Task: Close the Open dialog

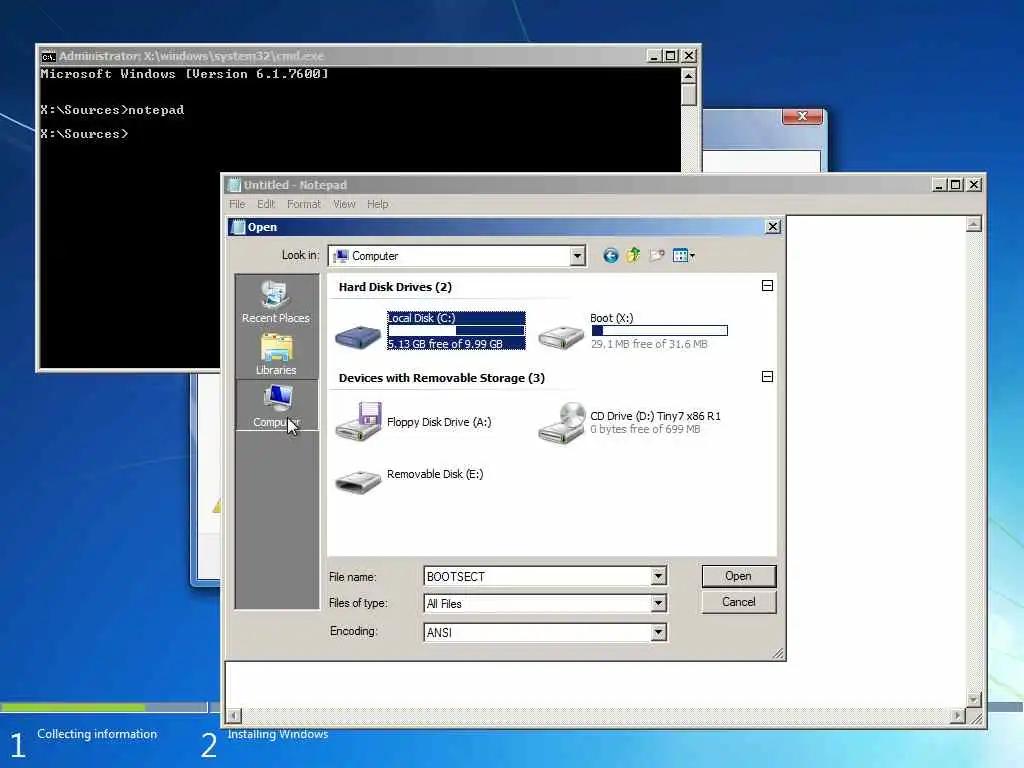Action: (x=773, y=227)
